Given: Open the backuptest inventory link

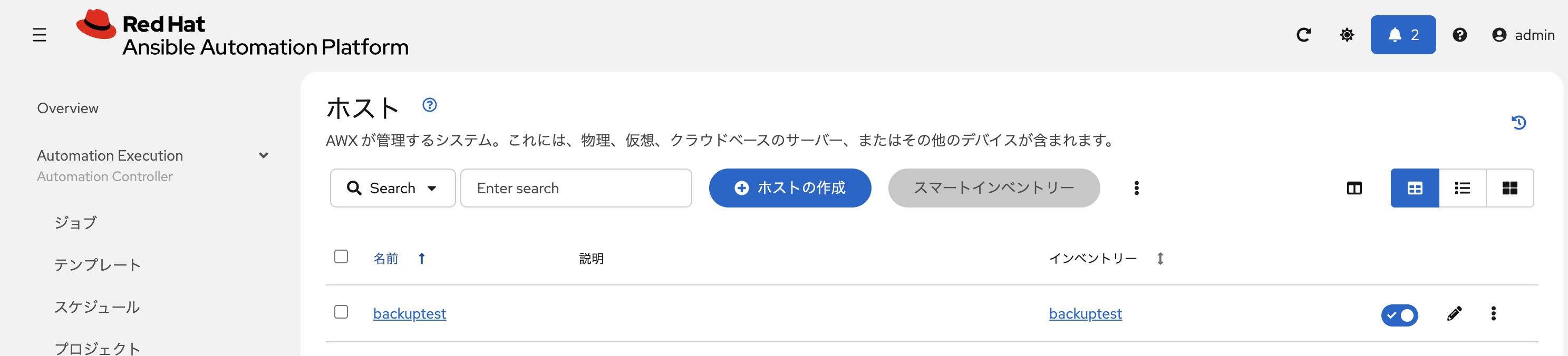Looking at the screenshot, I should tap(1085, 313).
